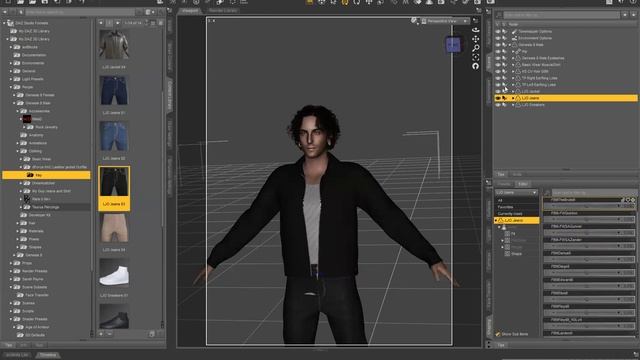Viewport: 640px width, 360px height.
Task: Select the LJO Sneakers 01 thumbnail
Action: [114, 273]
